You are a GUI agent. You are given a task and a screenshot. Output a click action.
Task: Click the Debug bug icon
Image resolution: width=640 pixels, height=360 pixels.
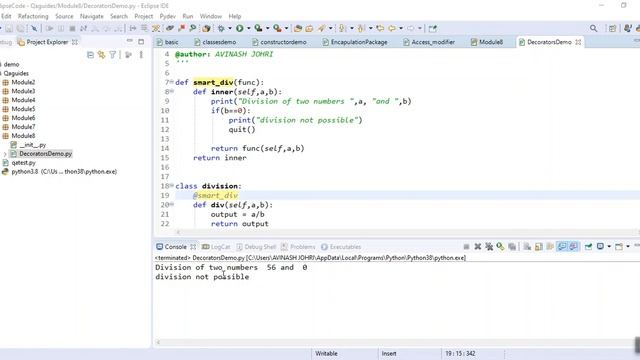(221, 28)
